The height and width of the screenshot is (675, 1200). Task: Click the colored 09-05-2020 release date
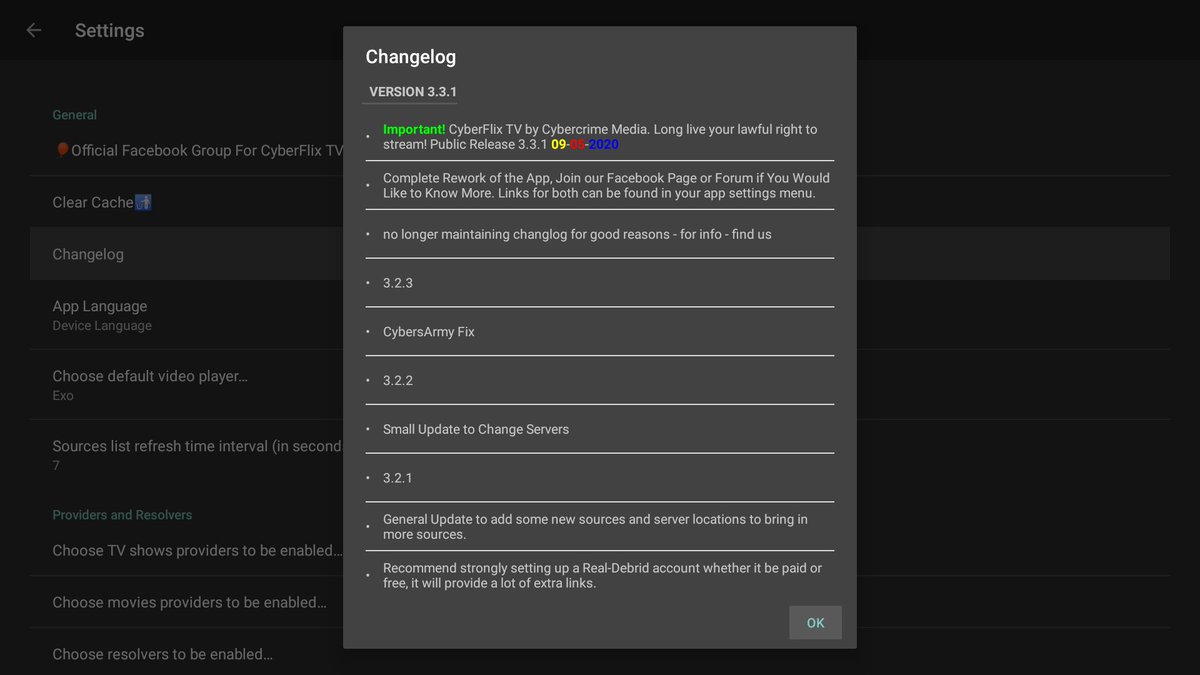[585, 144]
